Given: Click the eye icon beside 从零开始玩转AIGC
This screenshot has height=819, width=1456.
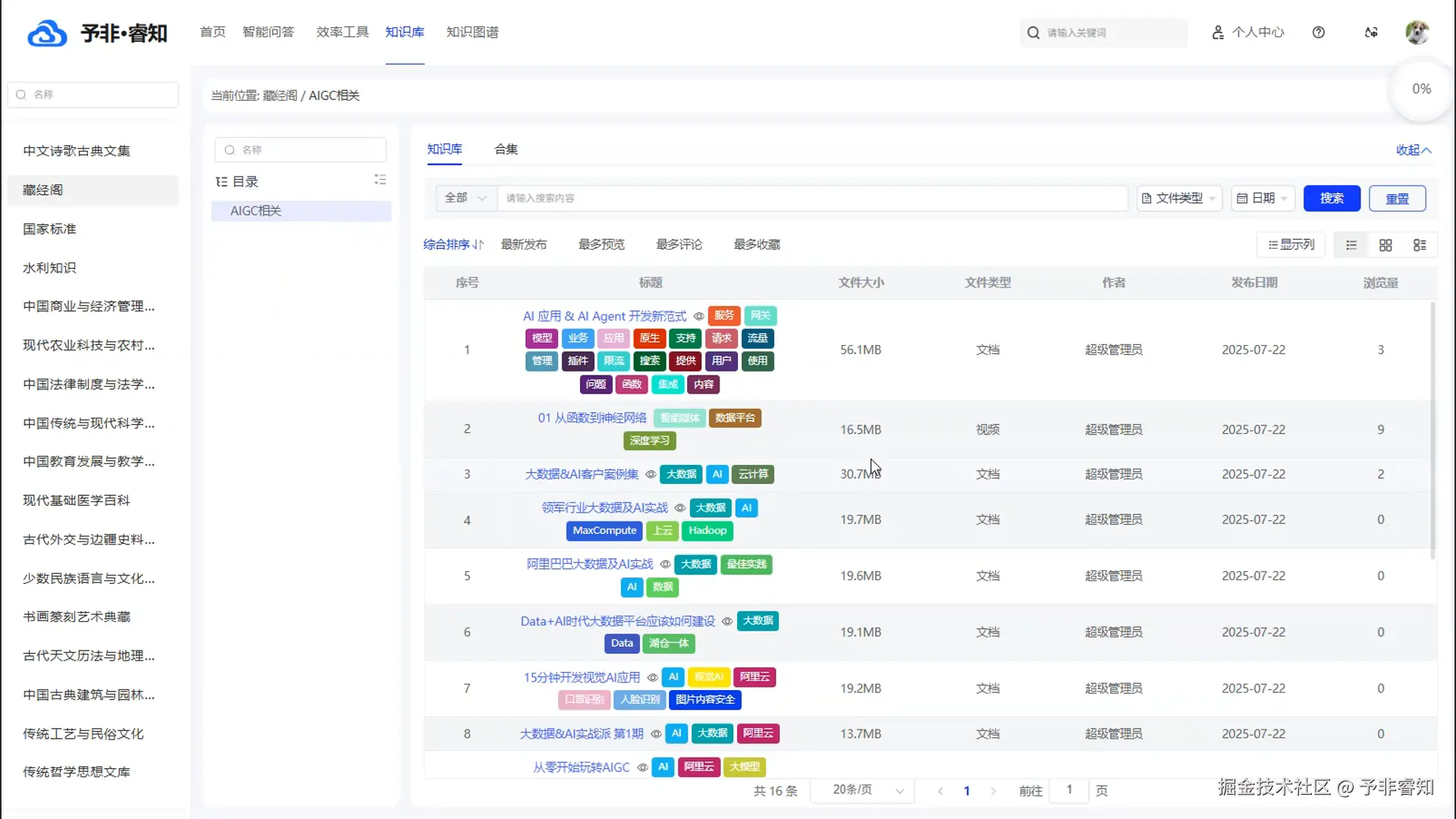Looking at the screenshot, I should [642, 767].
